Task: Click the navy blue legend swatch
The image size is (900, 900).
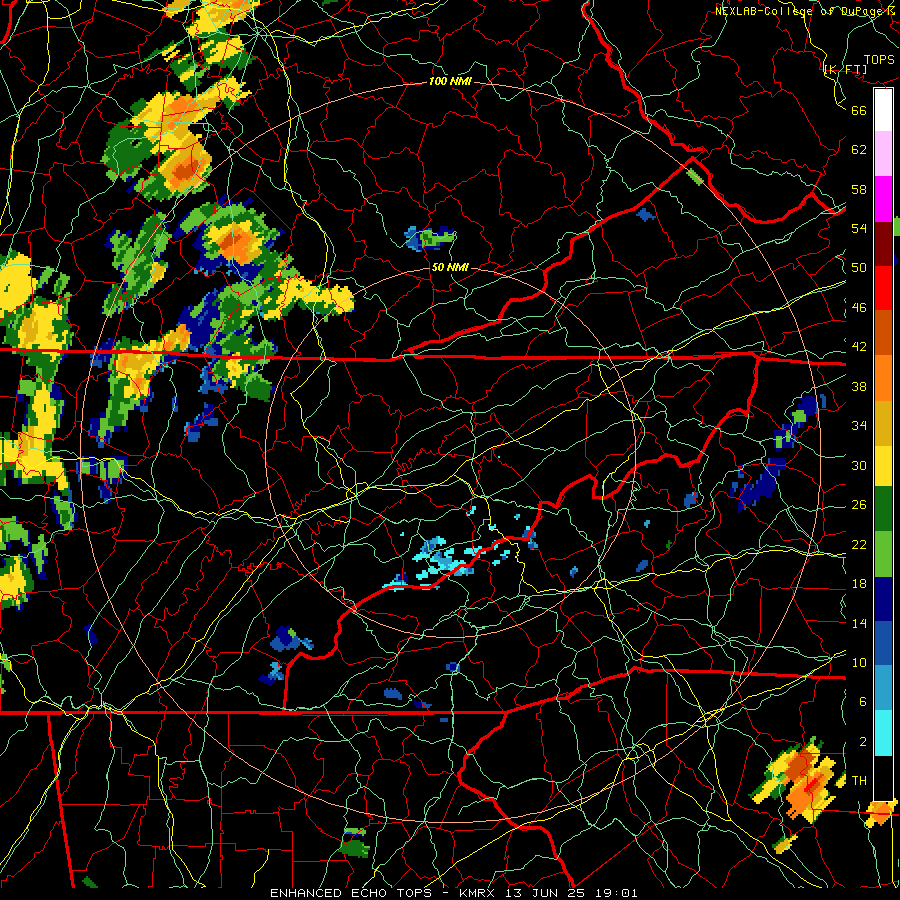Action: point(883,599)
